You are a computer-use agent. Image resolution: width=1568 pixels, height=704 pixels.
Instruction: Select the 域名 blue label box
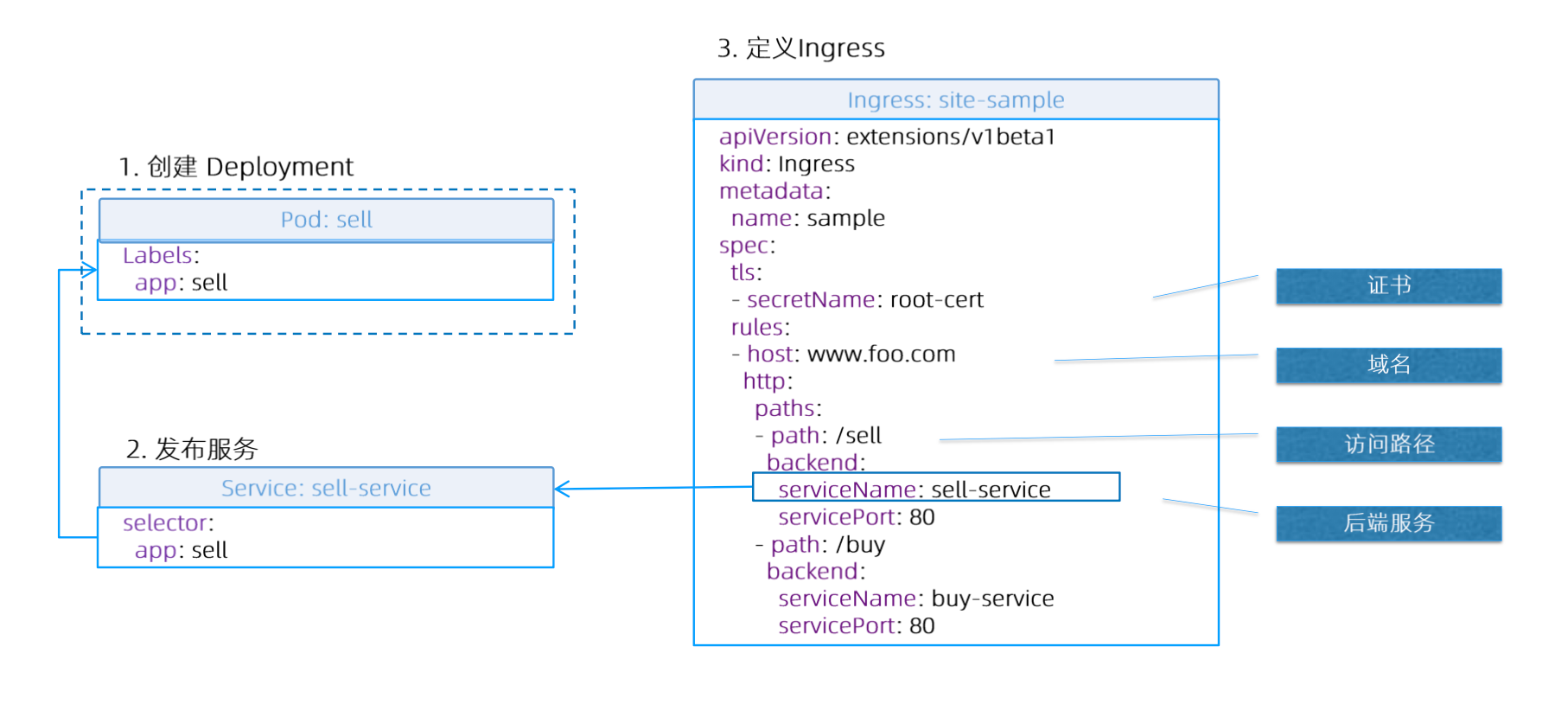1387,365
